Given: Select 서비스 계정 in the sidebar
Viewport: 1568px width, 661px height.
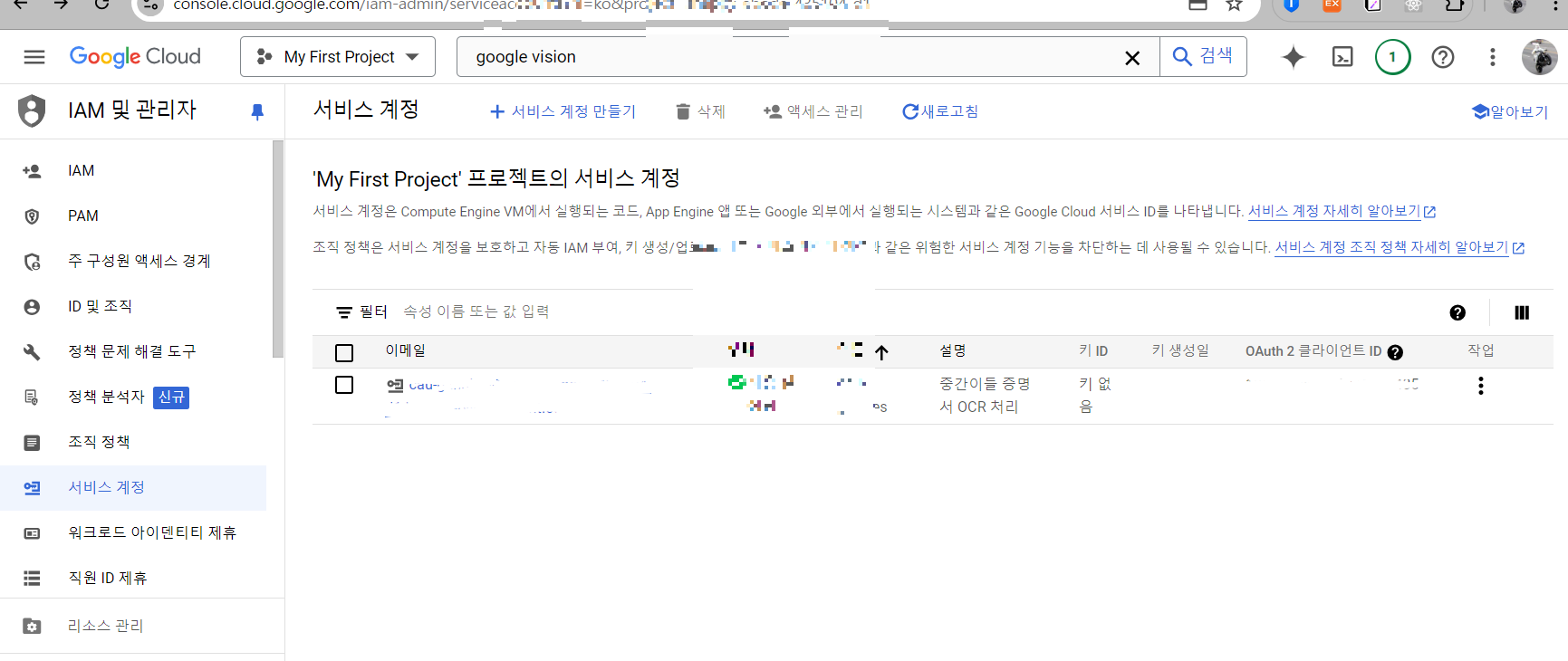Looking at the screenshot, I should (134, 487).
